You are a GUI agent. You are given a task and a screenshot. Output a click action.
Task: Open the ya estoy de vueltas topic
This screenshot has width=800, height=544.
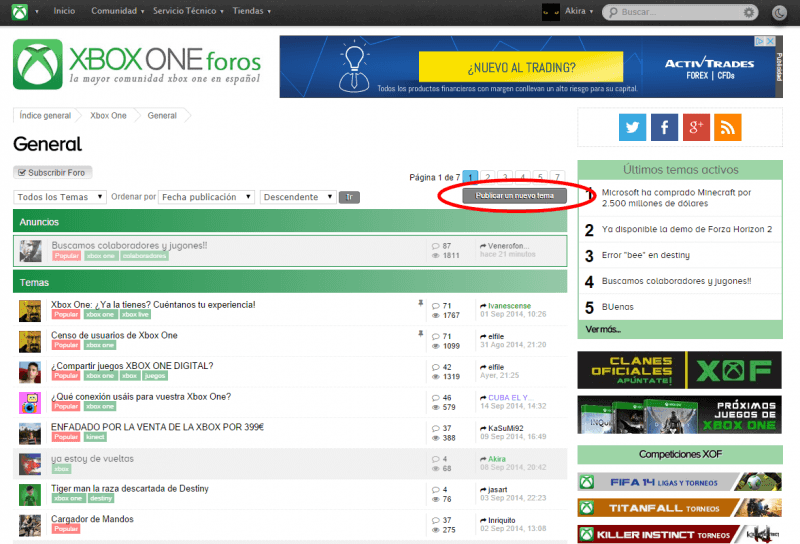pos(92,458)
